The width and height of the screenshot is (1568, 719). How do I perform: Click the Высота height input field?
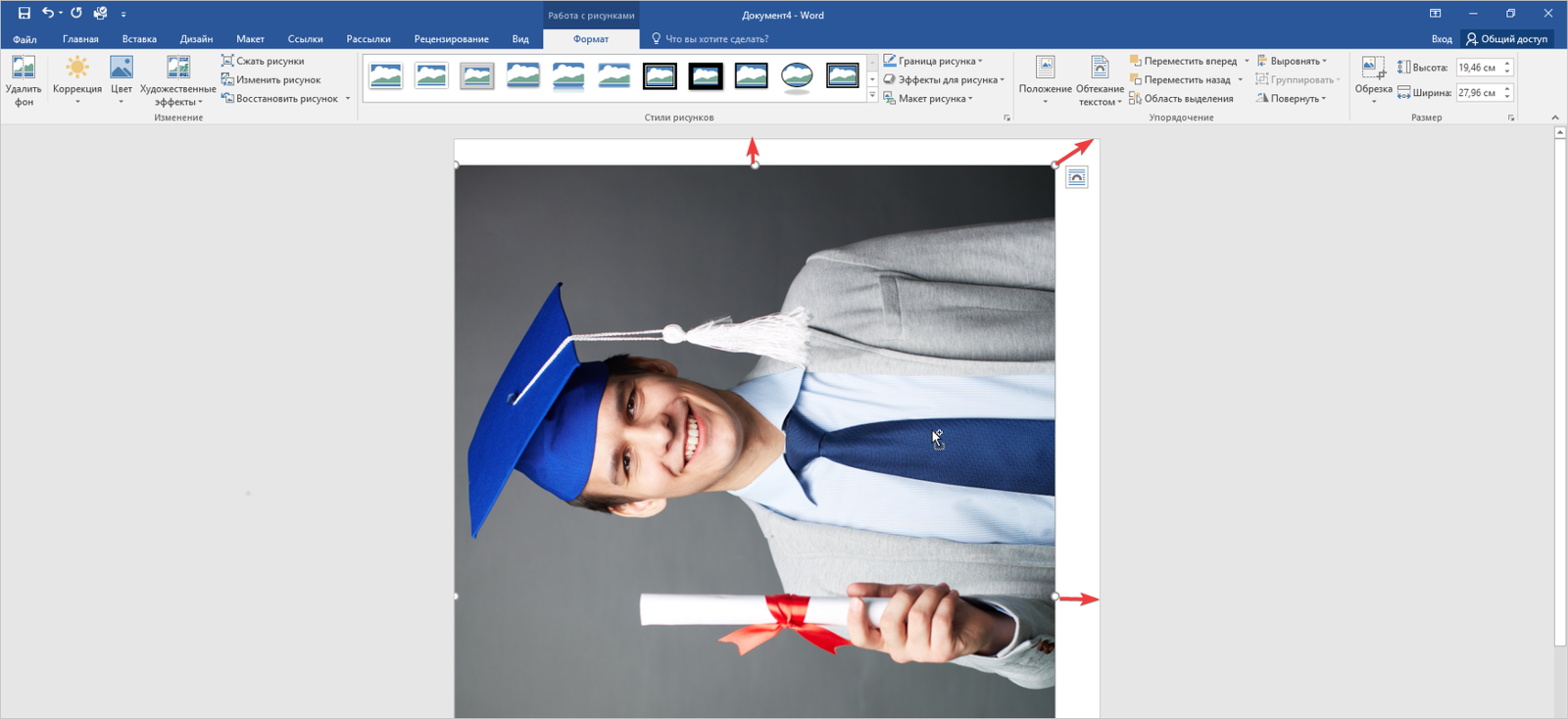[1478, 68]
